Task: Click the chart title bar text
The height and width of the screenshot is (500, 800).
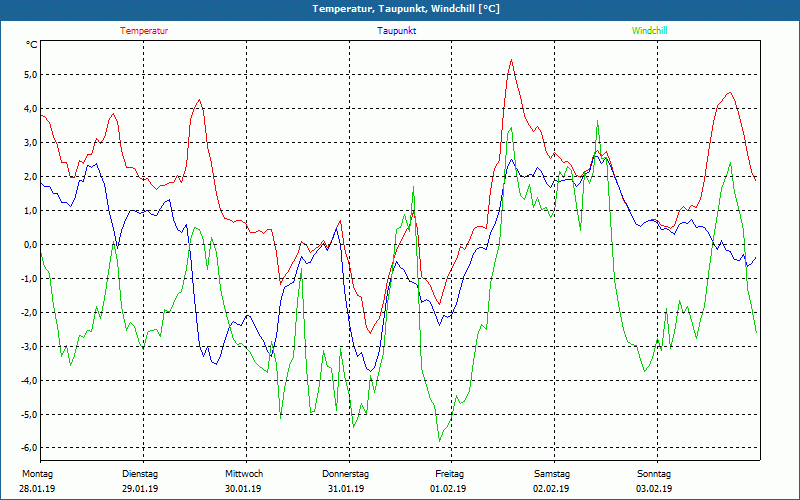Action: click(400, 9)
